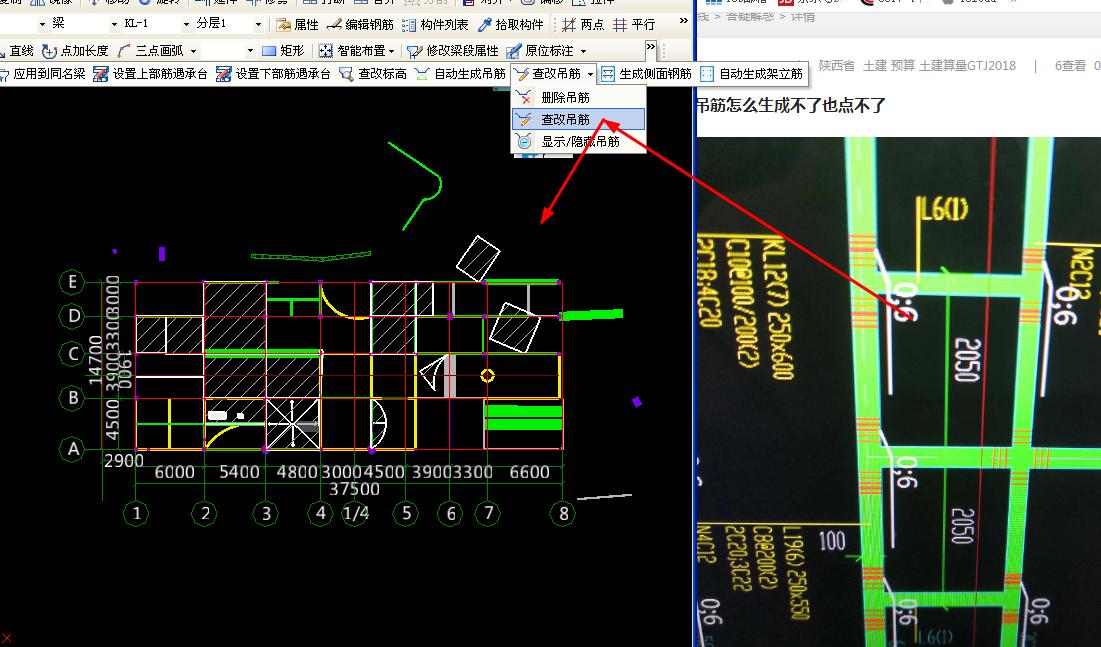Image resolution: width=1101 pixels, height=647 pixels.
Task: Choose 查改吊筋 in the dropdown menu
Action: click(579, 119)
